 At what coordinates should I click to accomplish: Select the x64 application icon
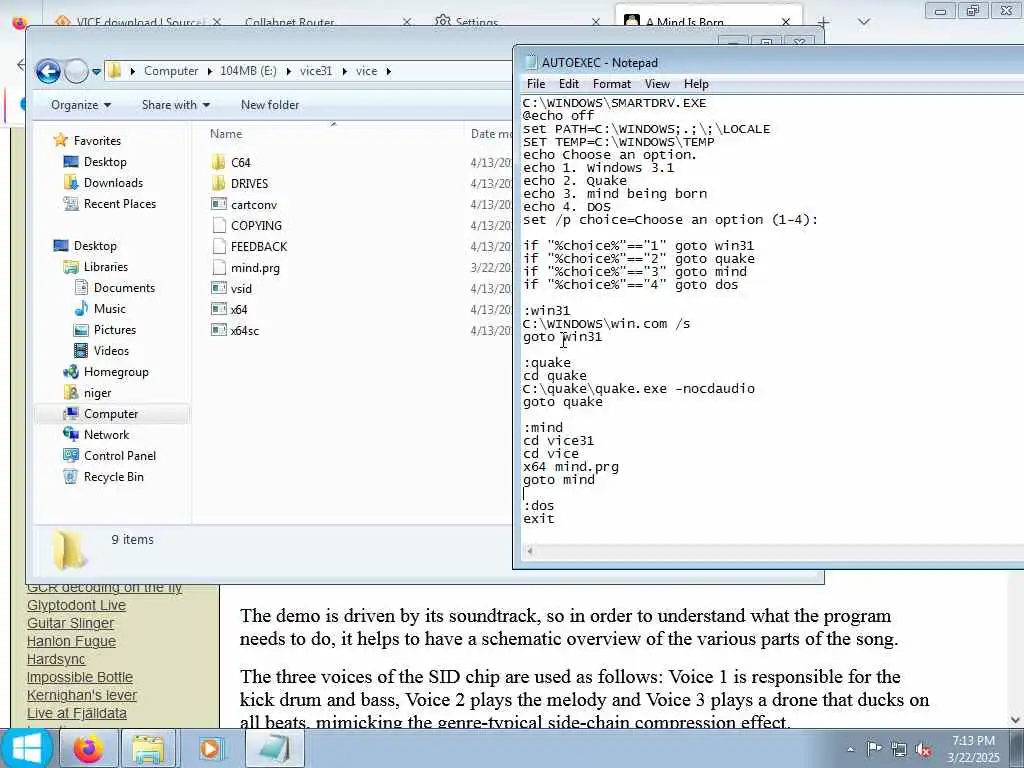point(219,309)
